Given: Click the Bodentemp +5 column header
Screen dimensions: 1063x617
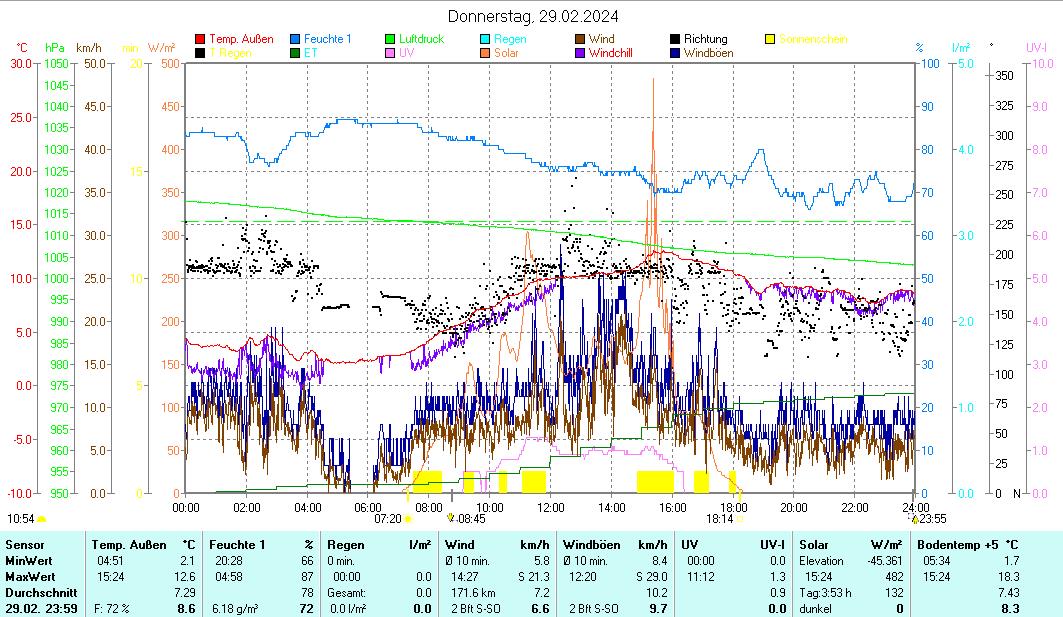Looking at the screenshot, I should 958,544.
